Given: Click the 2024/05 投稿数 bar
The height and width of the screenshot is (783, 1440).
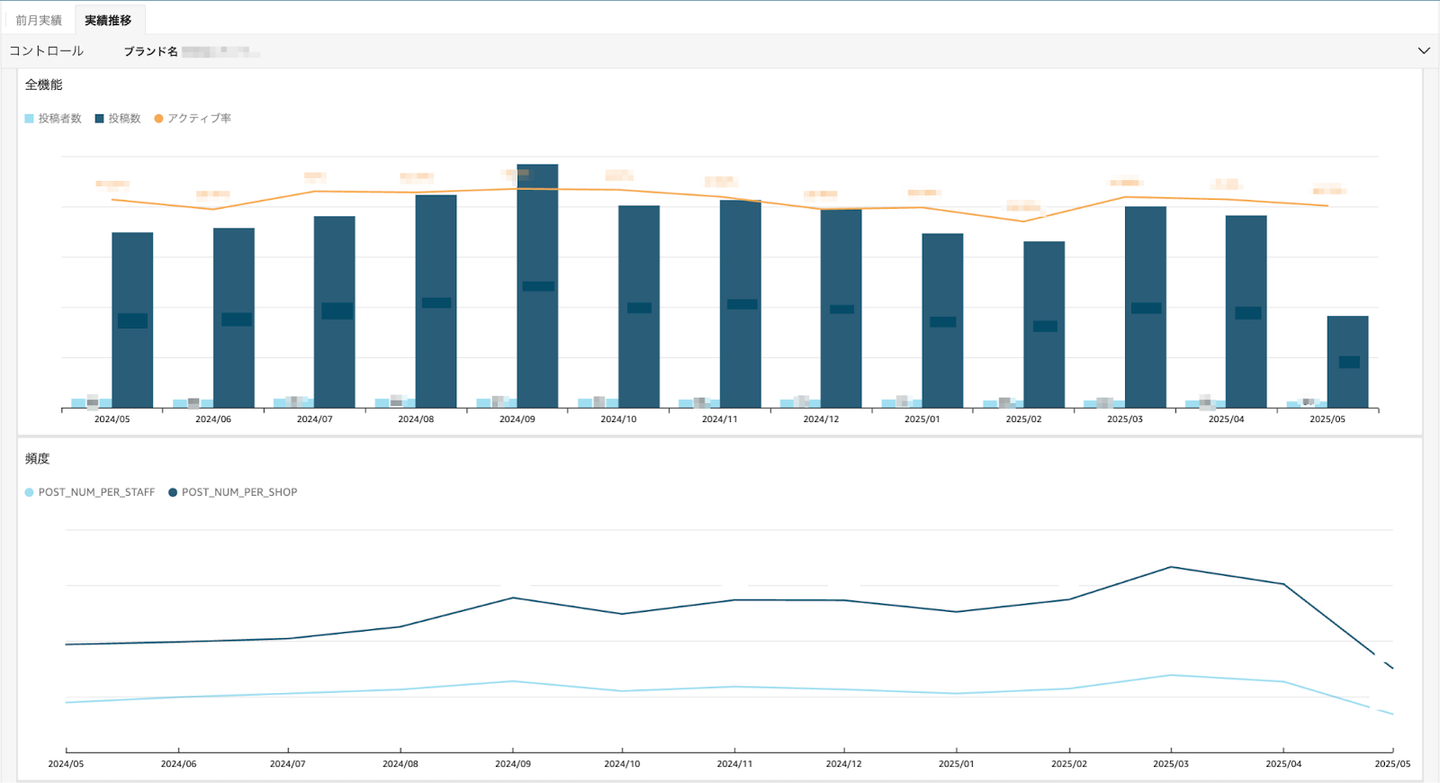Looking at the screenshot, I should 132,320.
